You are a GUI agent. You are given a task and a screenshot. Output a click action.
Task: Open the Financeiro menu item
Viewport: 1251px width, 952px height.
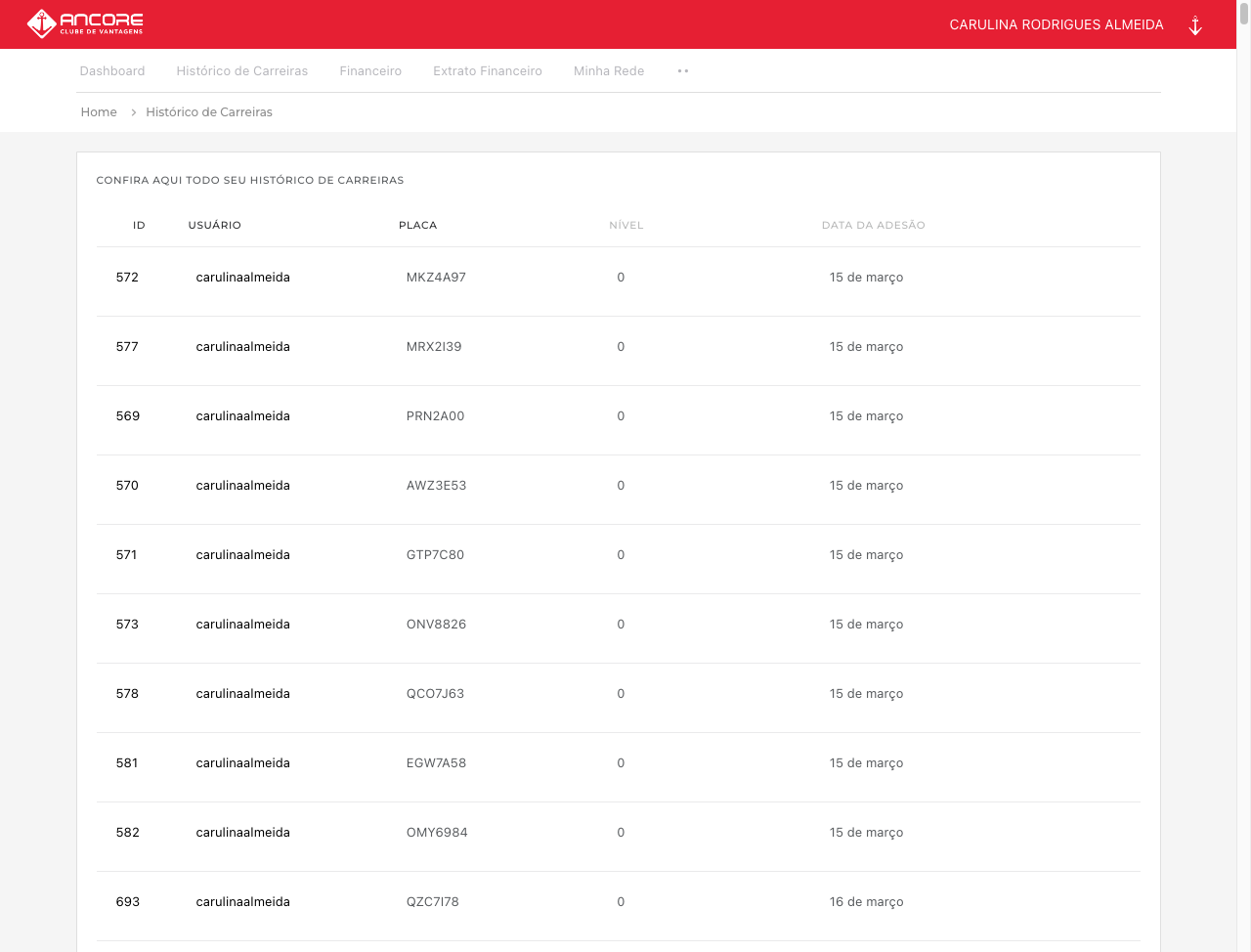tap(370, 71)
